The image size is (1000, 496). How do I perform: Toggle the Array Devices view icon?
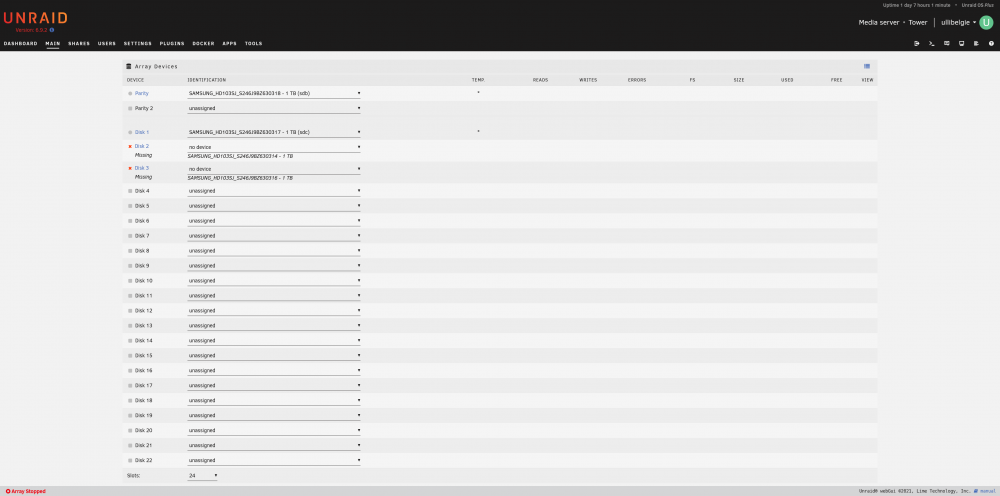(867, 66)
